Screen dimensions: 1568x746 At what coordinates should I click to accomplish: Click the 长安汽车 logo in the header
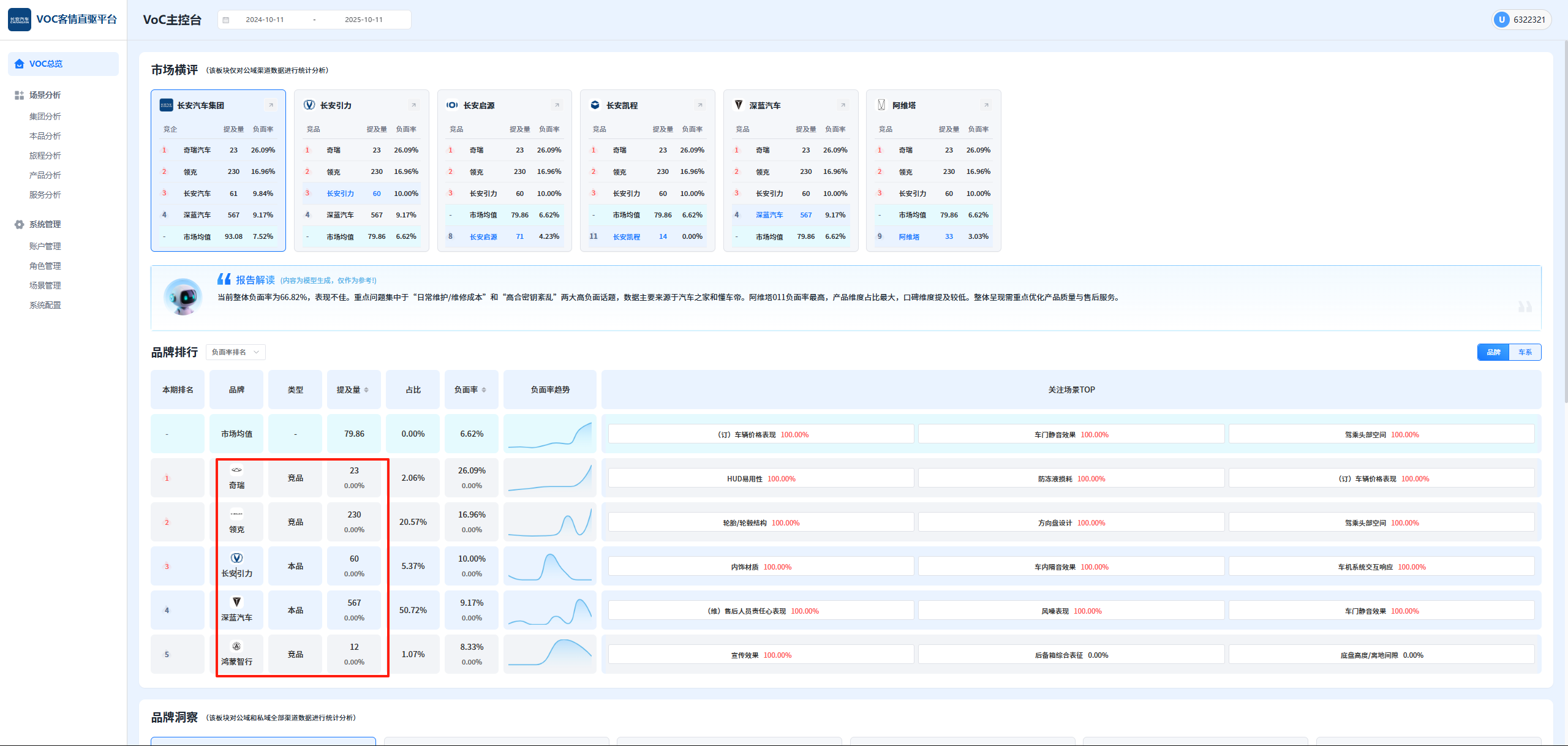pyautogui.click(x=20, y=20)
